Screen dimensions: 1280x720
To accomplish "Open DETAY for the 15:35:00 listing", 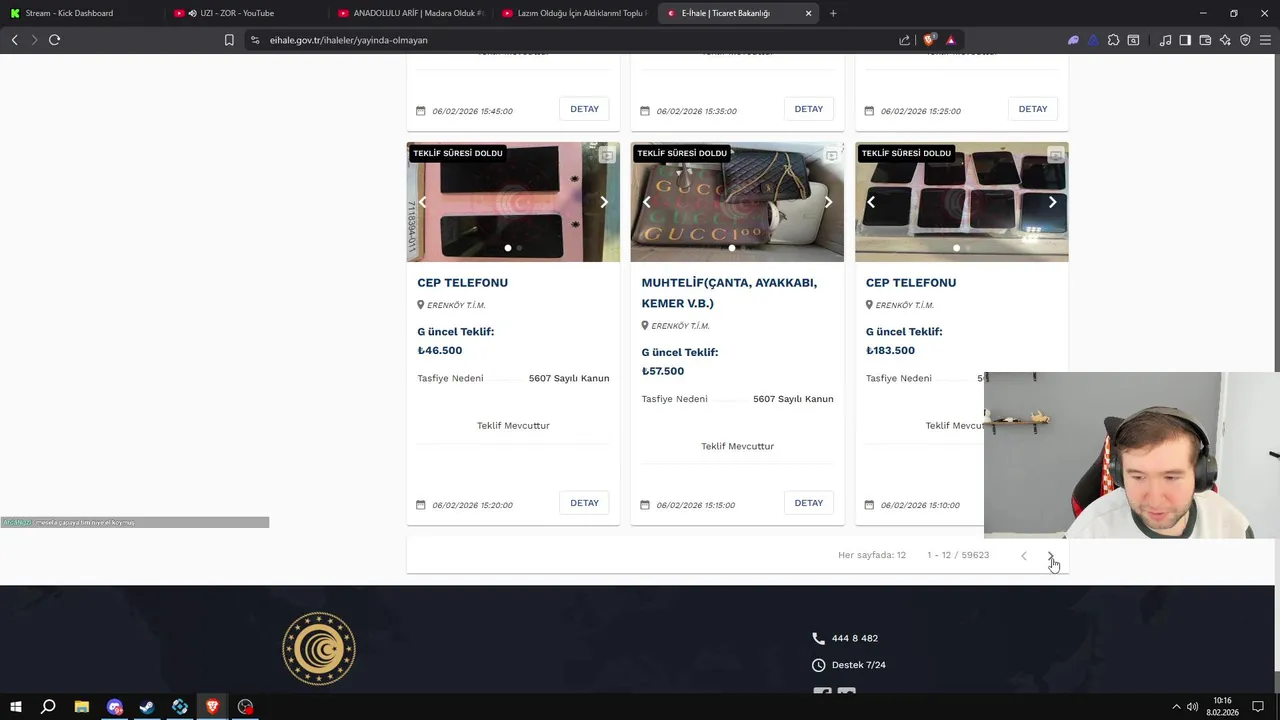I will [x=808, y=109].
